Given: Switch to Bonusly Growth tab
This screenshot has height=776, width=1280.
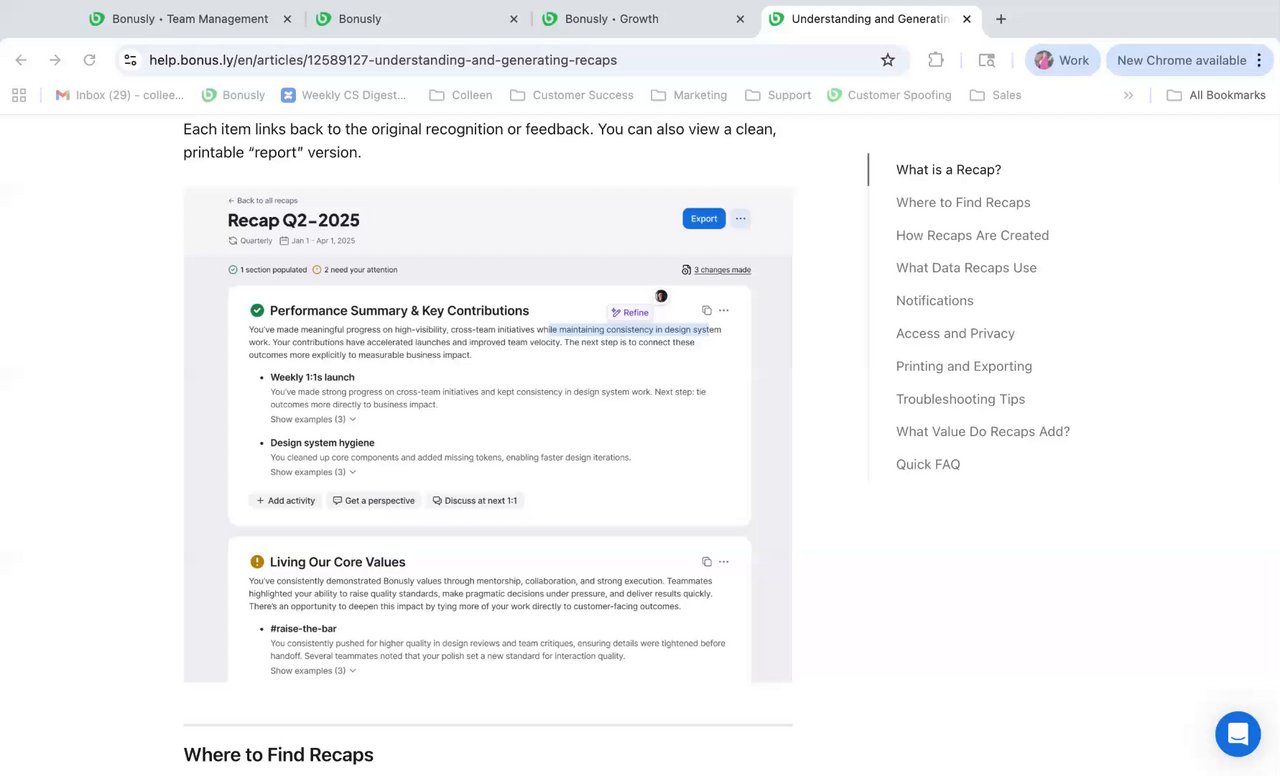Looking at the screenshot, I should pyautogui.click(x=611, y=19).
